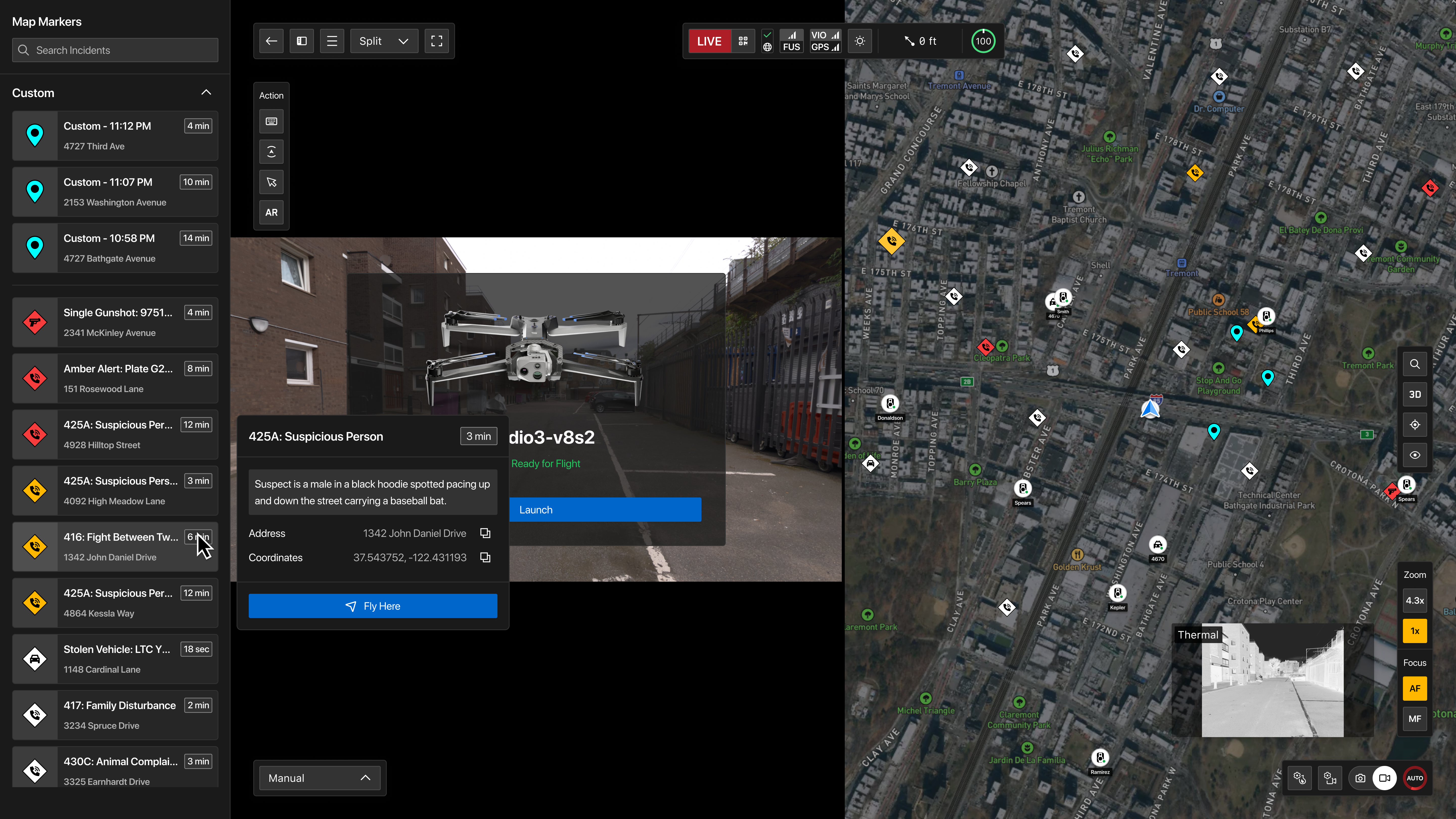
Task: Open the hamburger list menu icon
Action: 332,41
